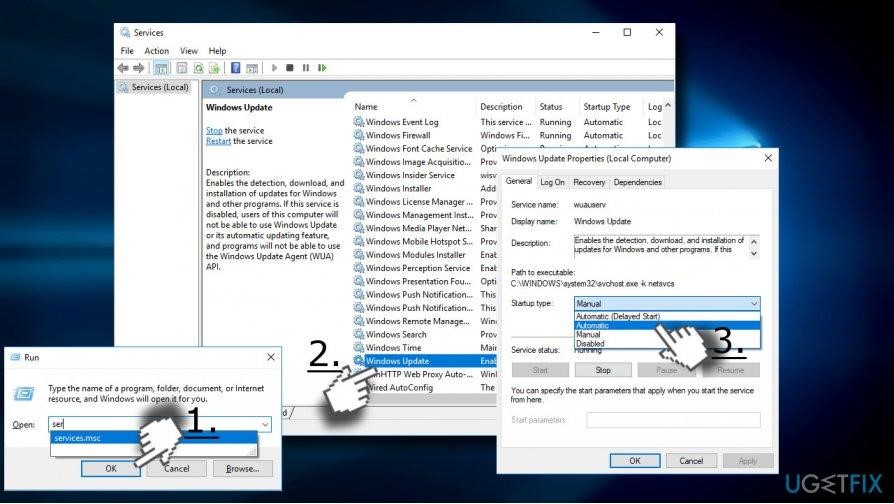The width and height of the screenshot is (894, 504).
Task: Open the Action menu
Action: coord(156,51)
